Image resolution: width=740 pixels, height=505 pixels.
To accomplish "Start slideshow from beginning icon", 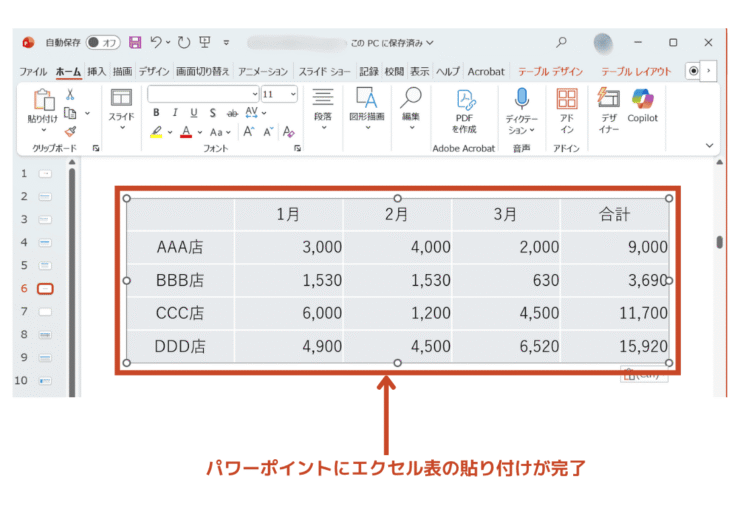I will [205, 42].
